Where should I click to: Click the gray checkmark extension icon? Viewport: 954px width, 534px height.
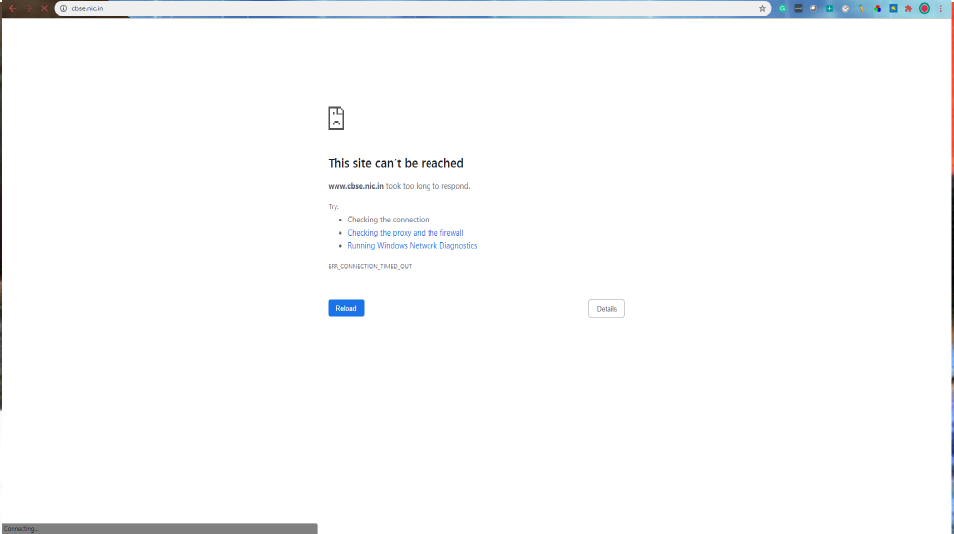point(845,9)
